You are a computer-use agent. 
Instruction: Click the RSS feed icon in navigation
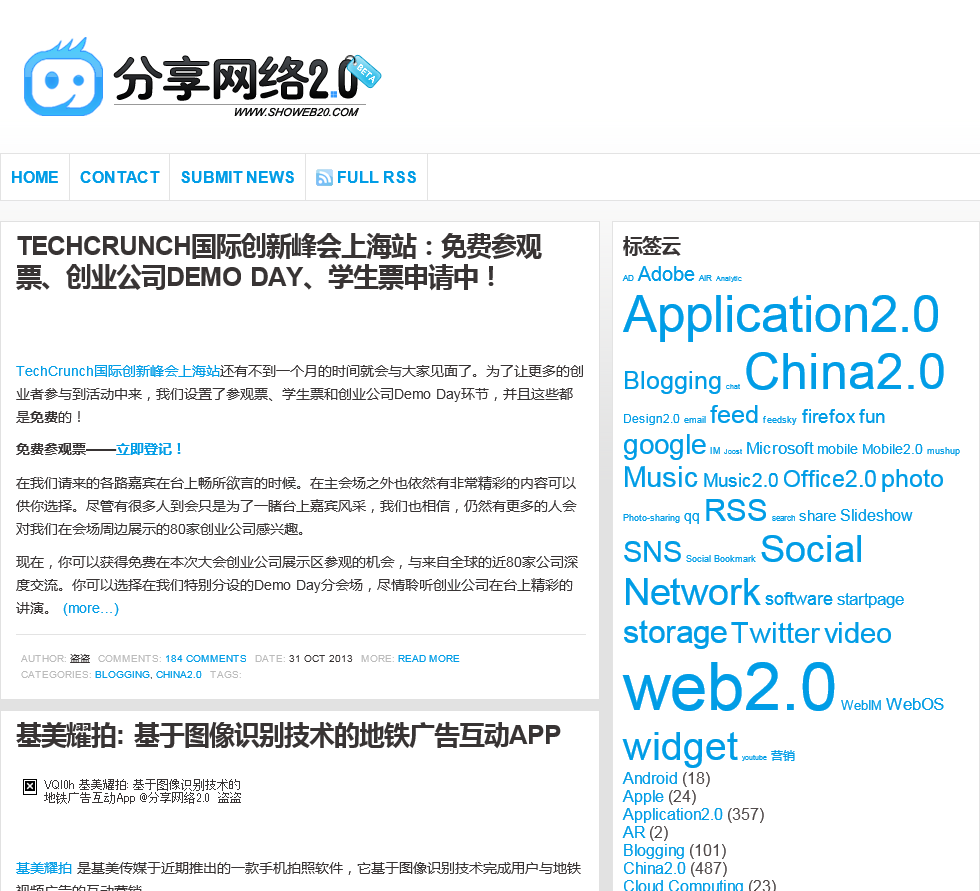324,177
